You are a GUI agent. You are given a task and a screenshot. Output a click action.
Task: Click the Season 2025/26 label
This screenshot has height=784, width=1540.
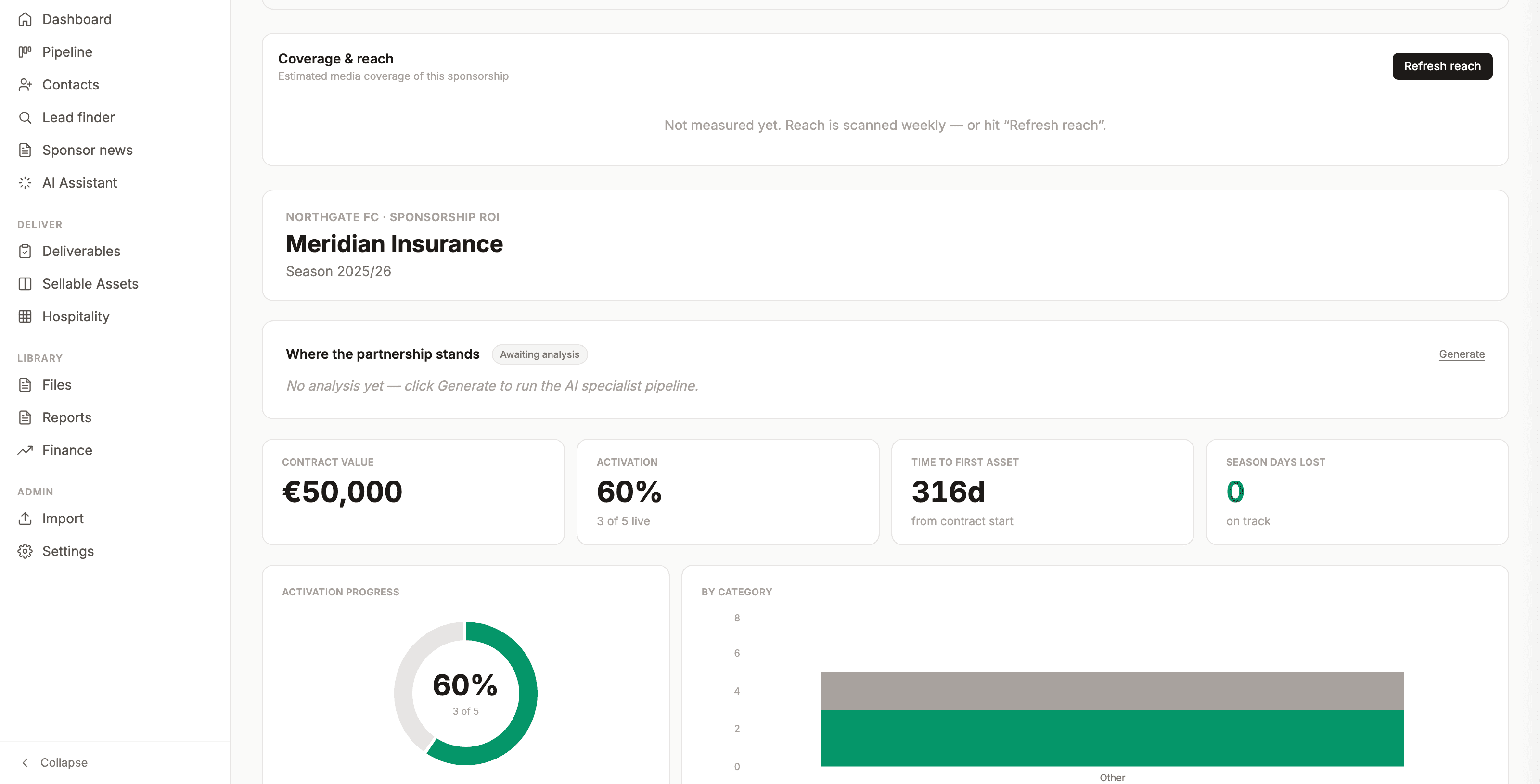pyautogui.click(x=338, y=271)
